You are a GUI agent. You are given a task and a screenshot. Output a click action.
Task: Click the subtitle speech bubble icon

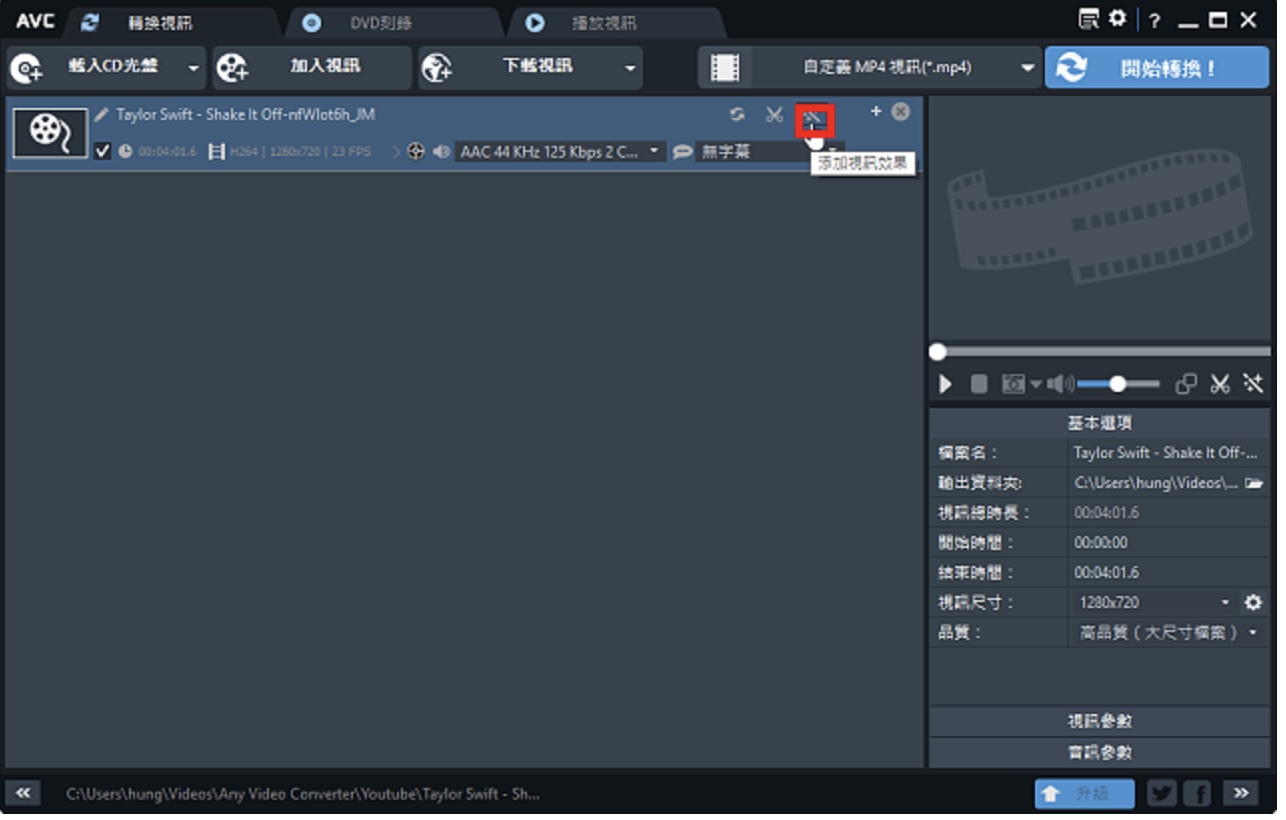pos(682,152)
